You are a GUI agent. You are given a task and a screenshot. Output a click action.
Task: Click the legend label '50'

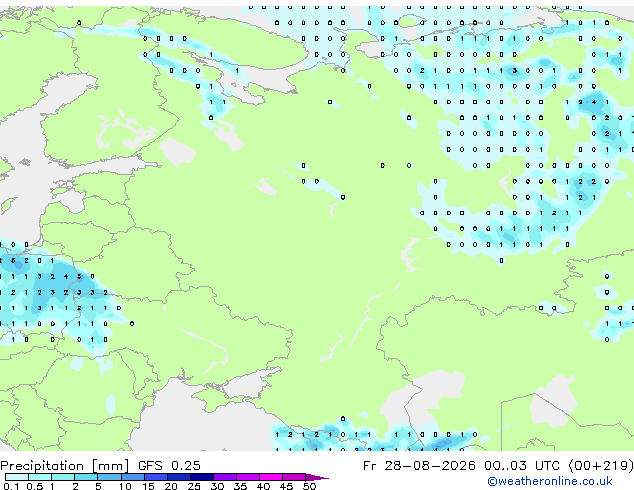click(309, 486)
